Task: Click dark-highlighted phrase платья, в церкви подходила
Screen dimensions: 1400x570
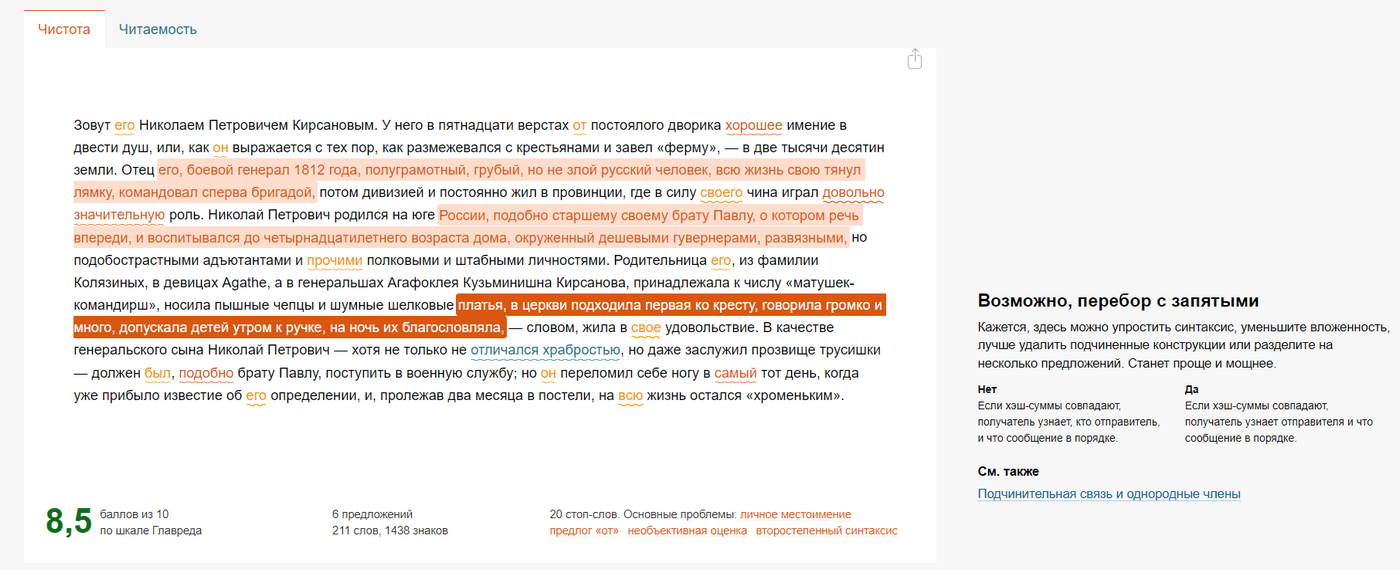Action: point(479,316)
